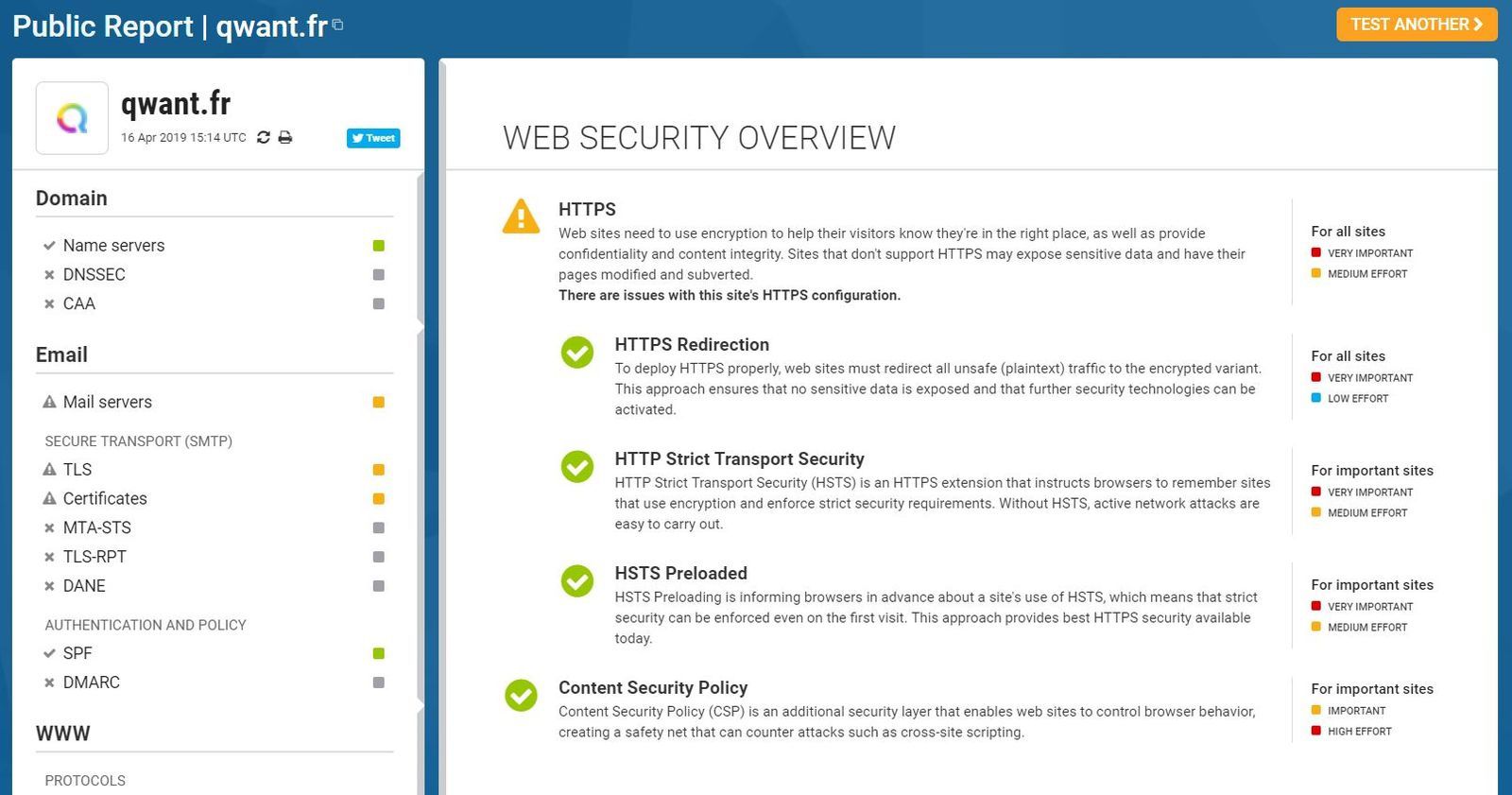The image size is (1512, 795).
Task: Click the Domain section heading
Action: [x=72, y=199]
